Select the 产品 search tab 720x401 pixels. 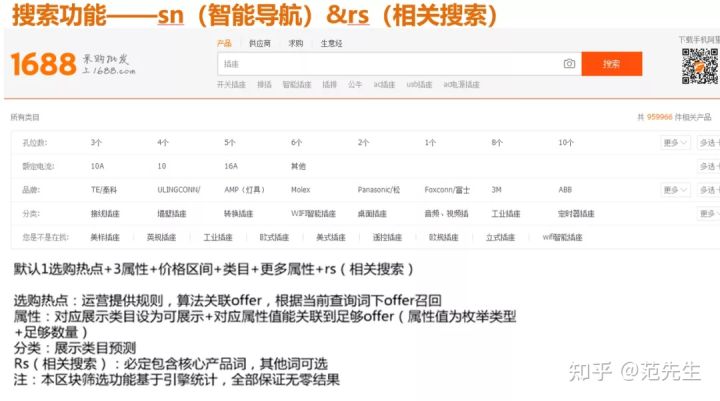pos(224,43)
